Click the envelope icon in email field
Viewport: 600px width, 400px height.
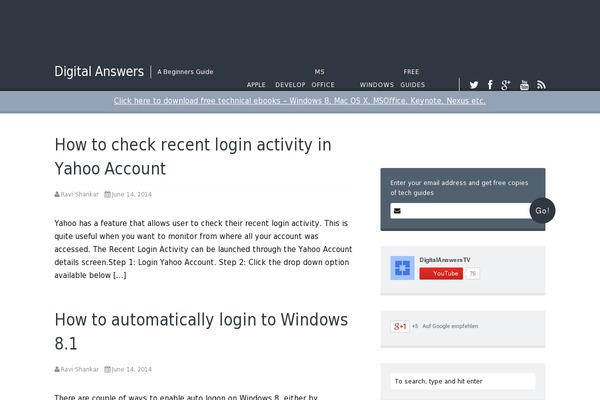[397, 211]
